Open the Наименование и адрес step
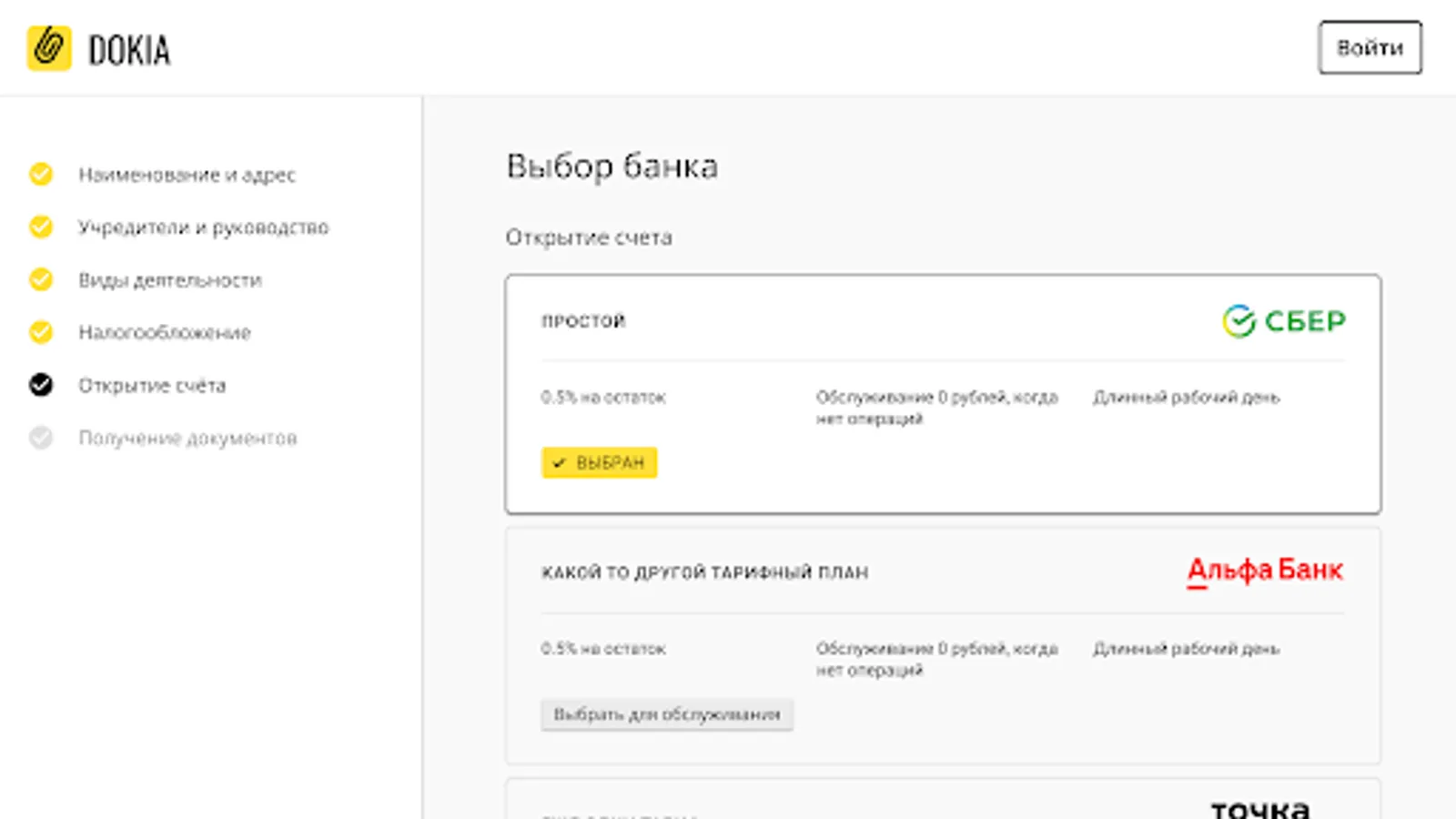 coord(187,175)
